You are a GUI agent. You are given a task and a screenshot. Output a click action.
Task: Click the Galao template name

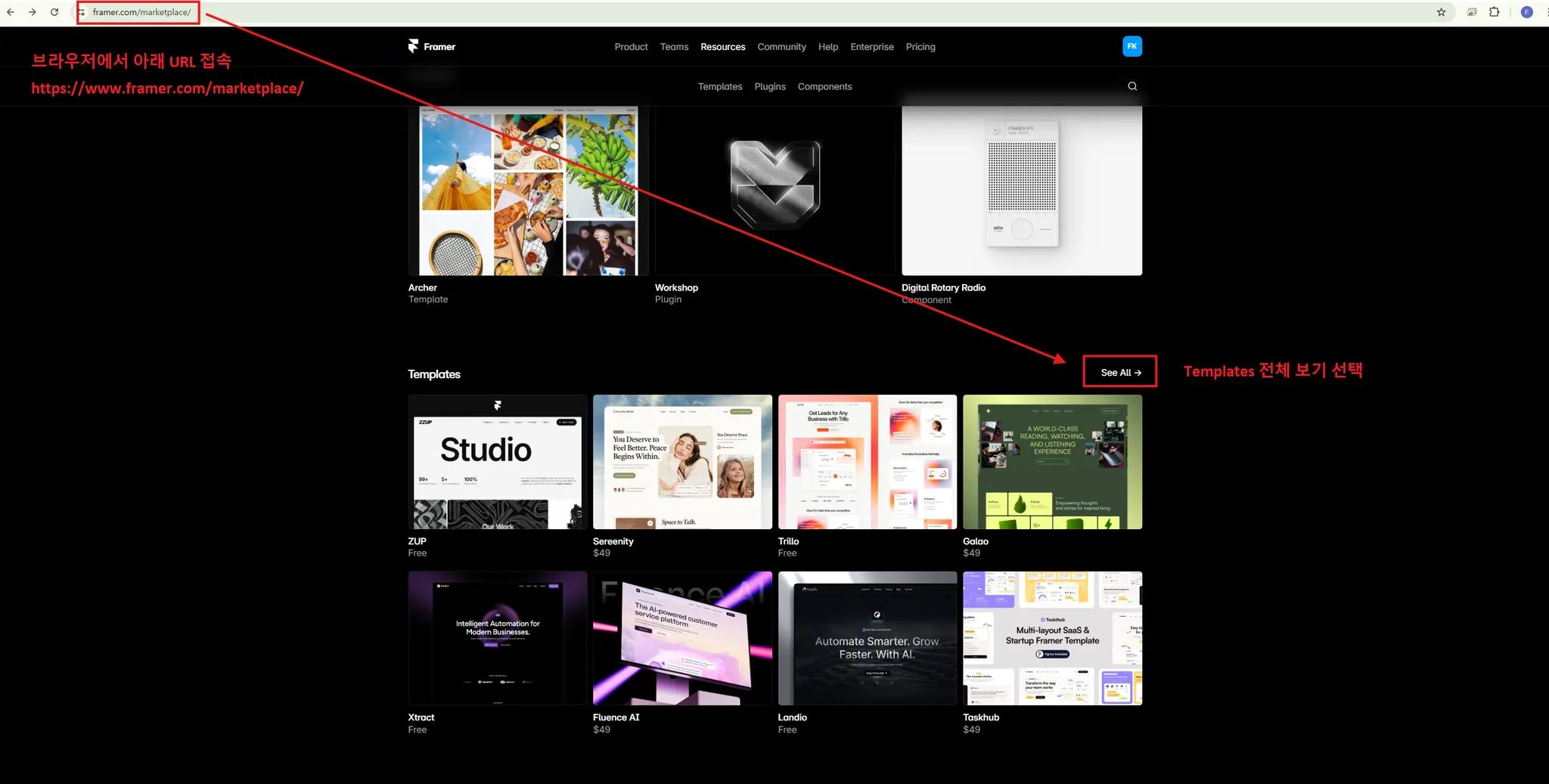pos(976,541)
